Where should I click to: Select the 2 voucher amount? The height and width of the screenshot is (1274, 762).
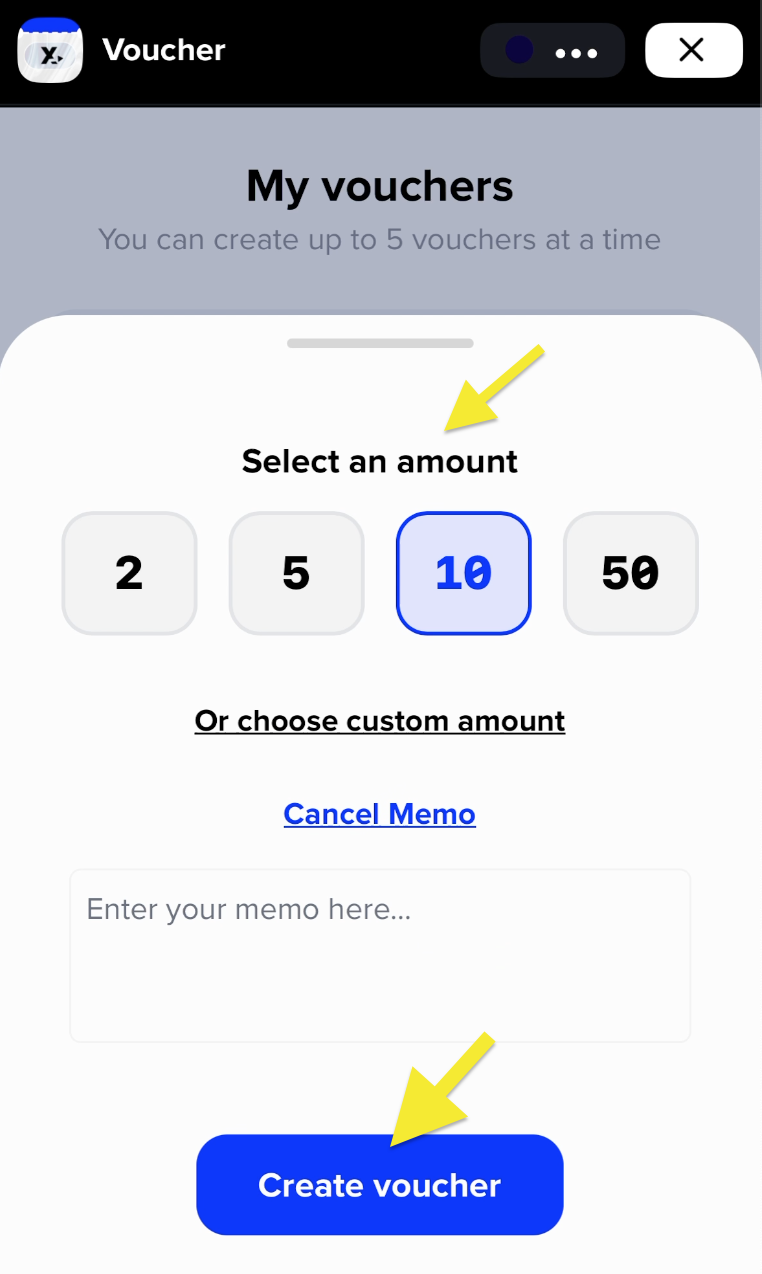[x=129, y=573]
